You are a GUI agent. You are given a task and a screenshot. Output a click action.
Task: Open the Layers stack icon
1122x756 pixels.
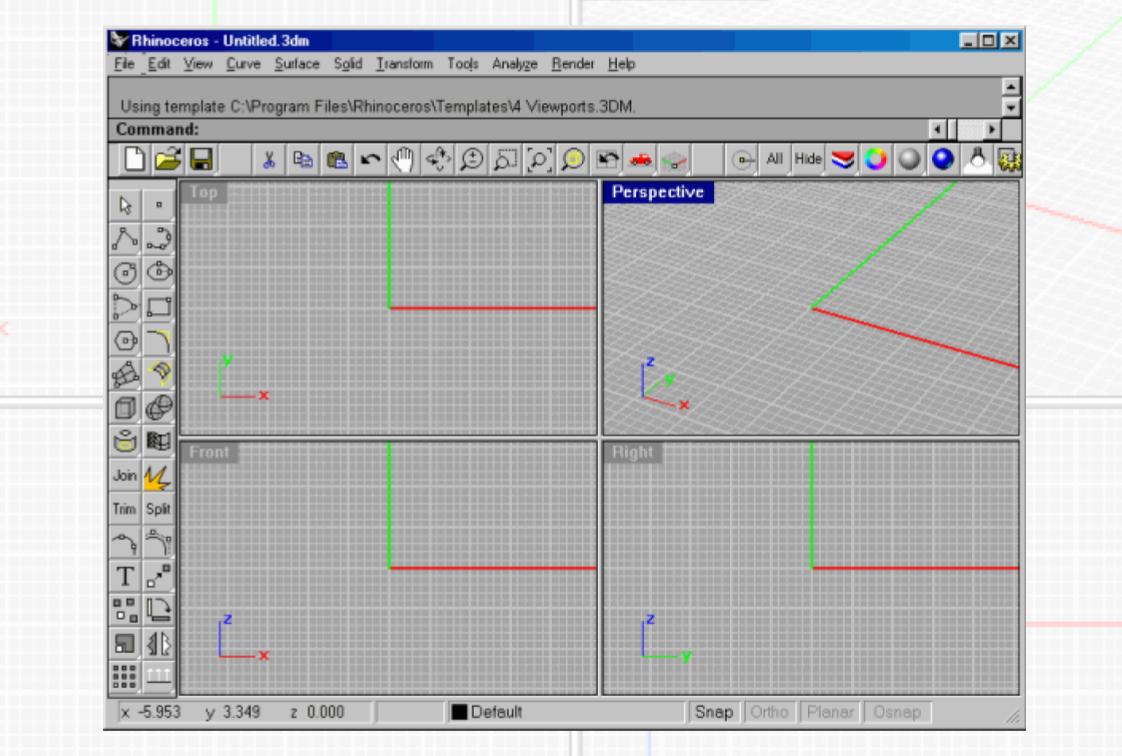(842, 159)
